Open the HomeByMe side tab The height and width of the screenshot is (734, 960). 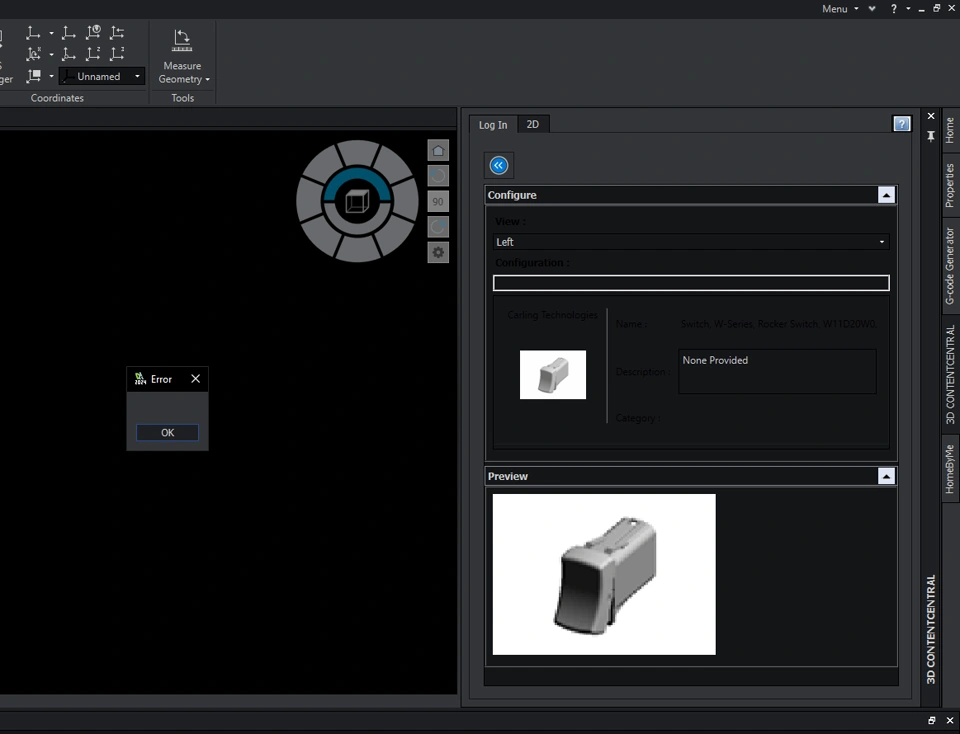tap(950, 469)
